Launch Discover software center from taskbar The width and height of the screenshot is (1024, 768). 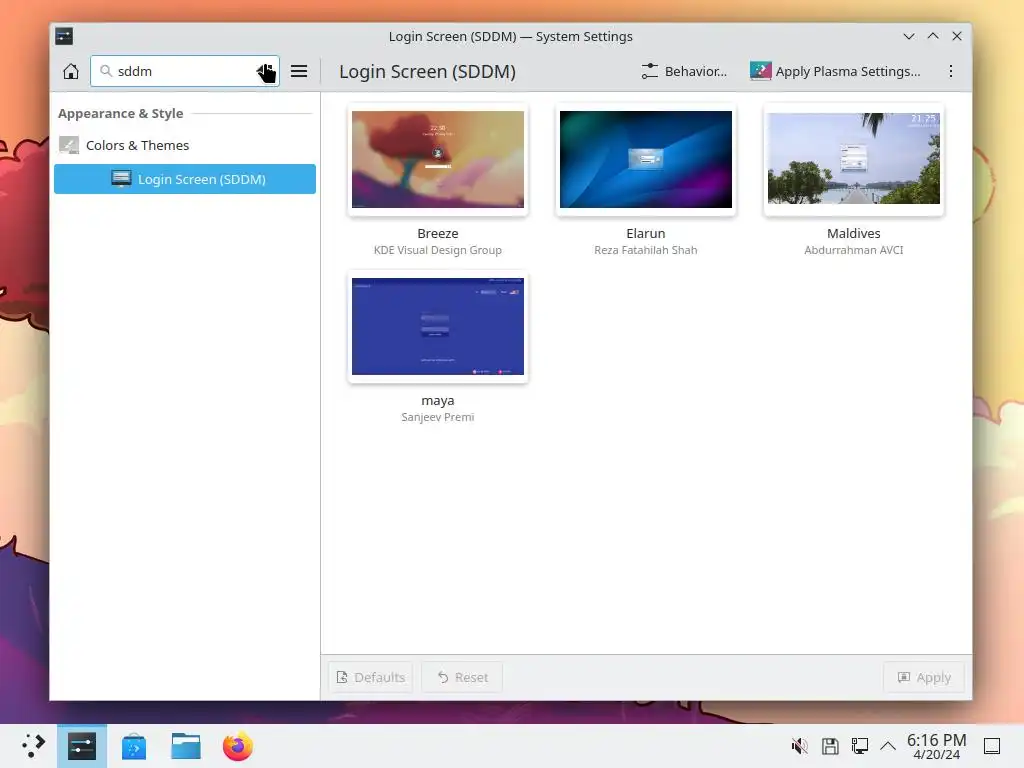[134, 746]
